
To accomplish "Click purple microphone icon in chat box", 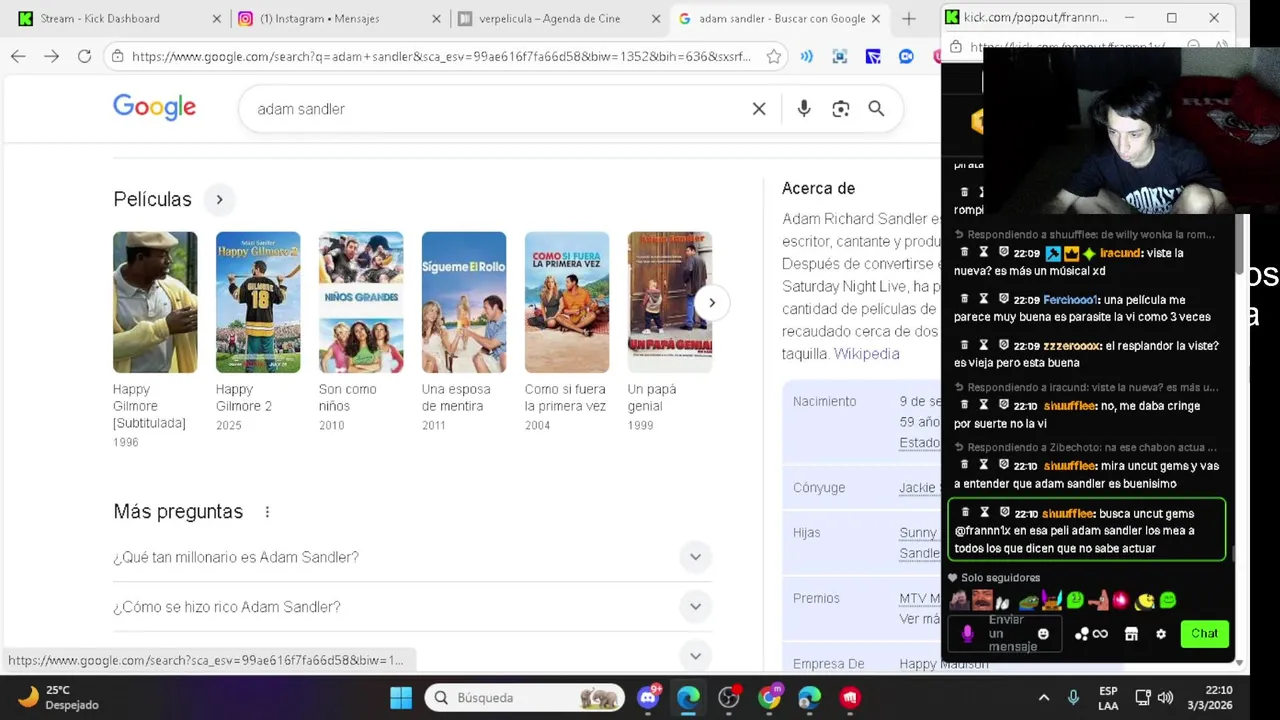I will 967,634.
